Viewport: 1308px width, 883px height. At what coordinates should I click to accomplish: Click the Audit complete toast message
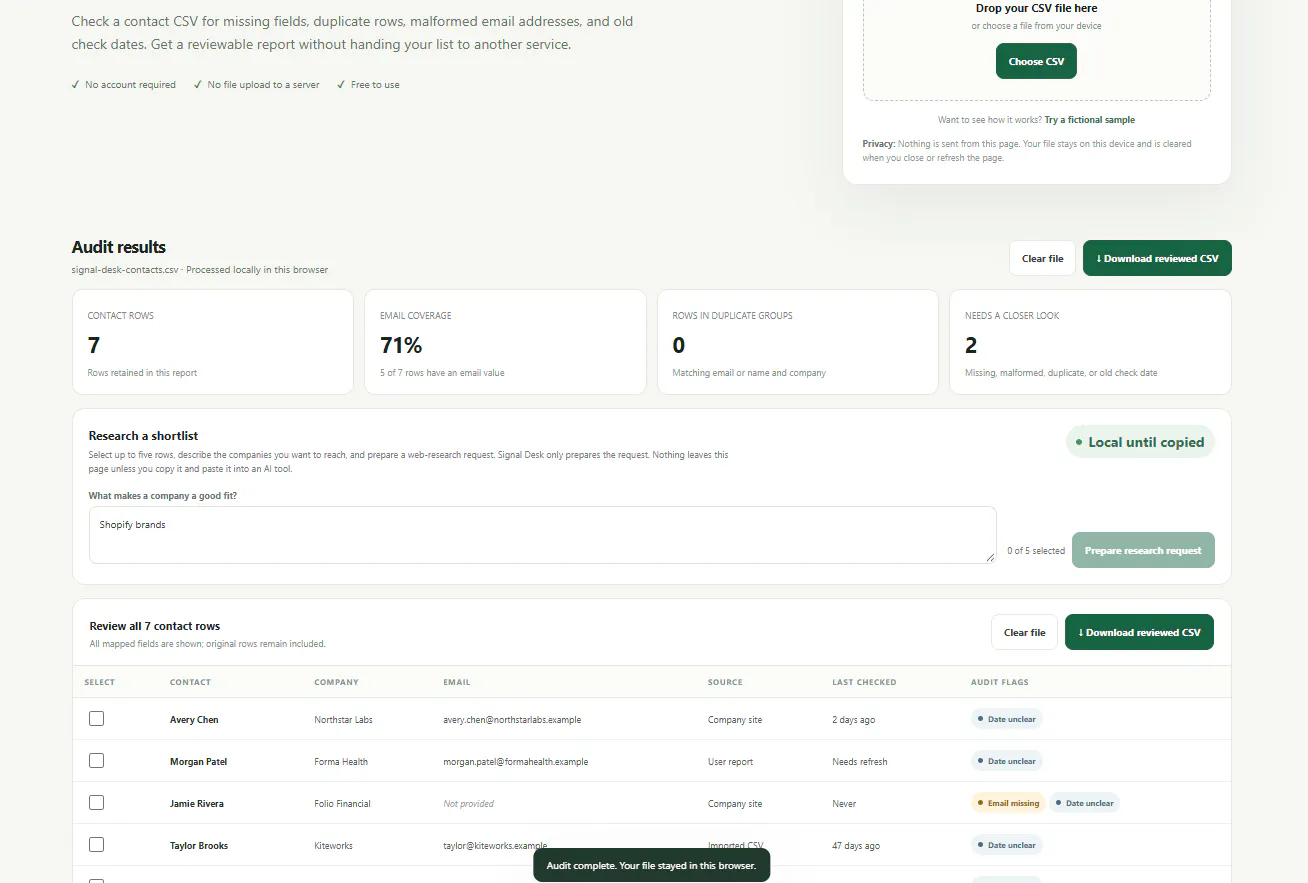652,865
